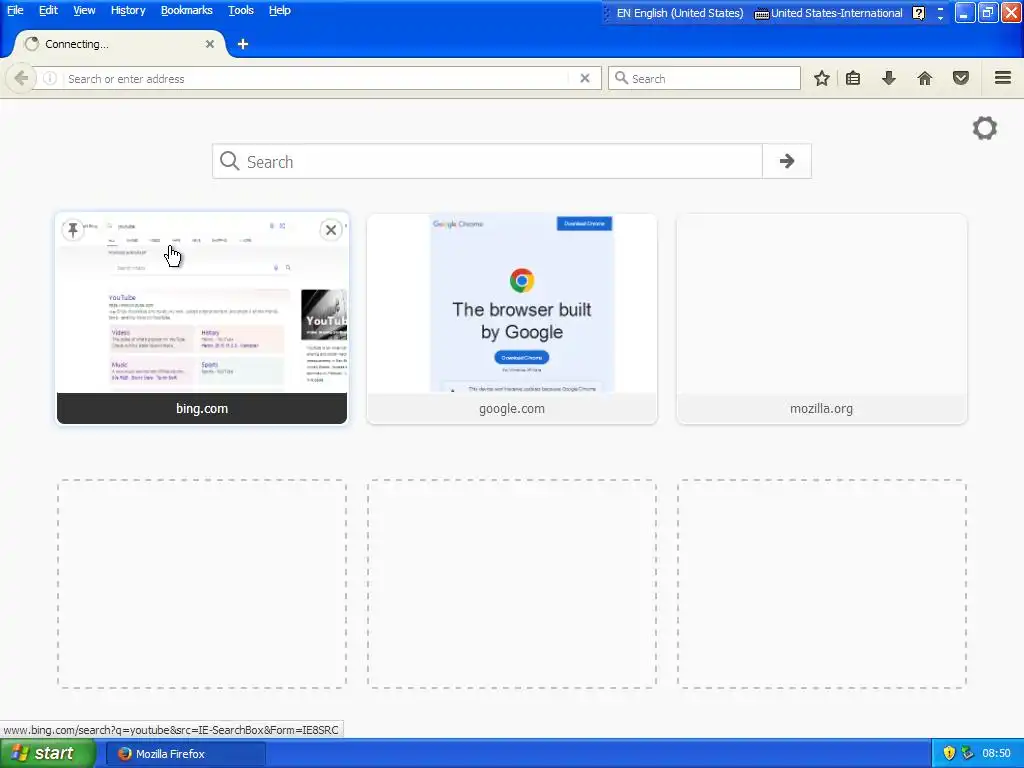Go to the Home page icon
Screen dimensions: 1024x768
pos(925,78)
